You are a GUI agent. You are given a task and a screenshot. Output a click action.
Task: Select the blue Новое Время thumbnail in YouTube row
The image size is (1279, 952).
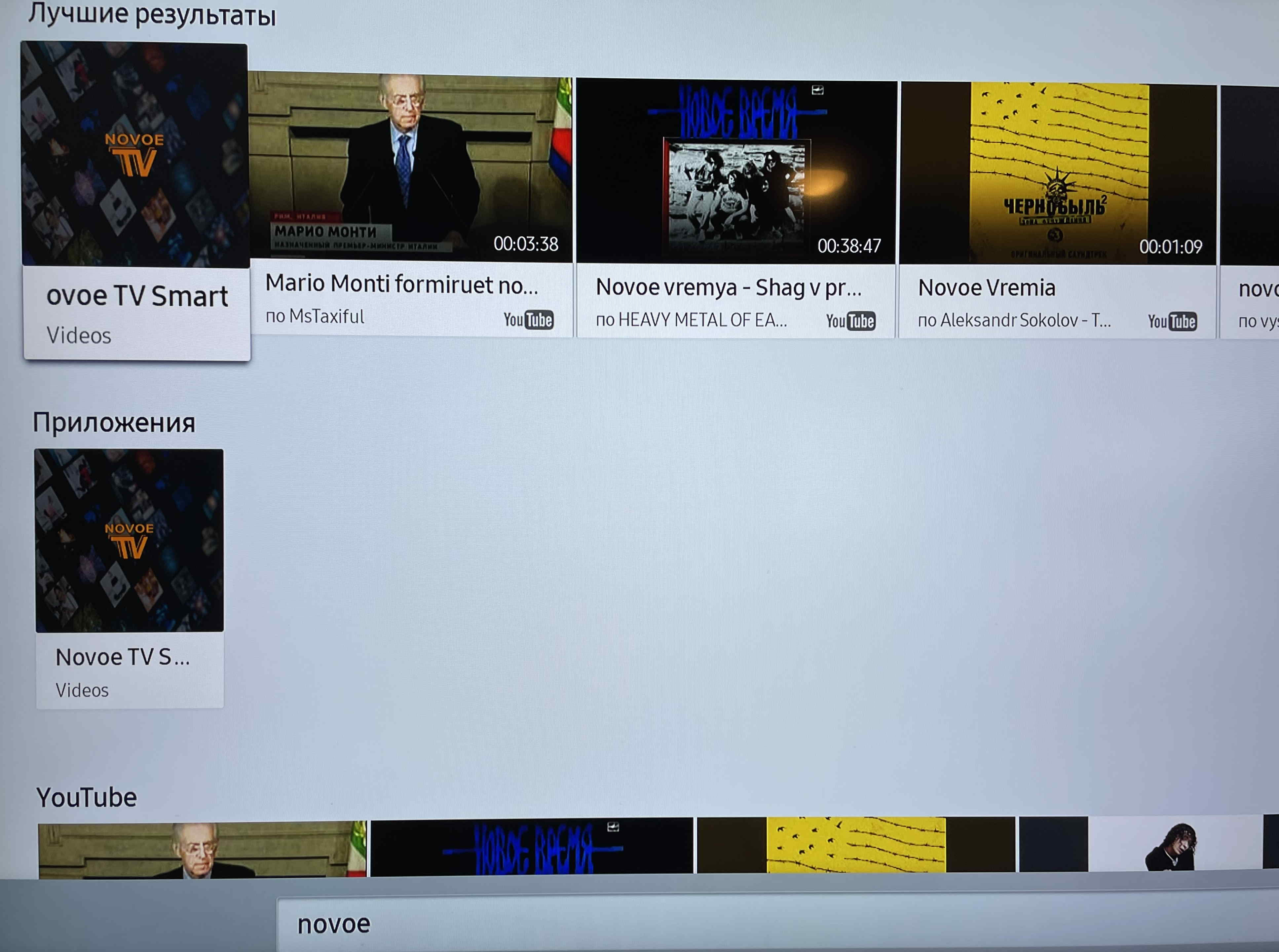(532, 847)
